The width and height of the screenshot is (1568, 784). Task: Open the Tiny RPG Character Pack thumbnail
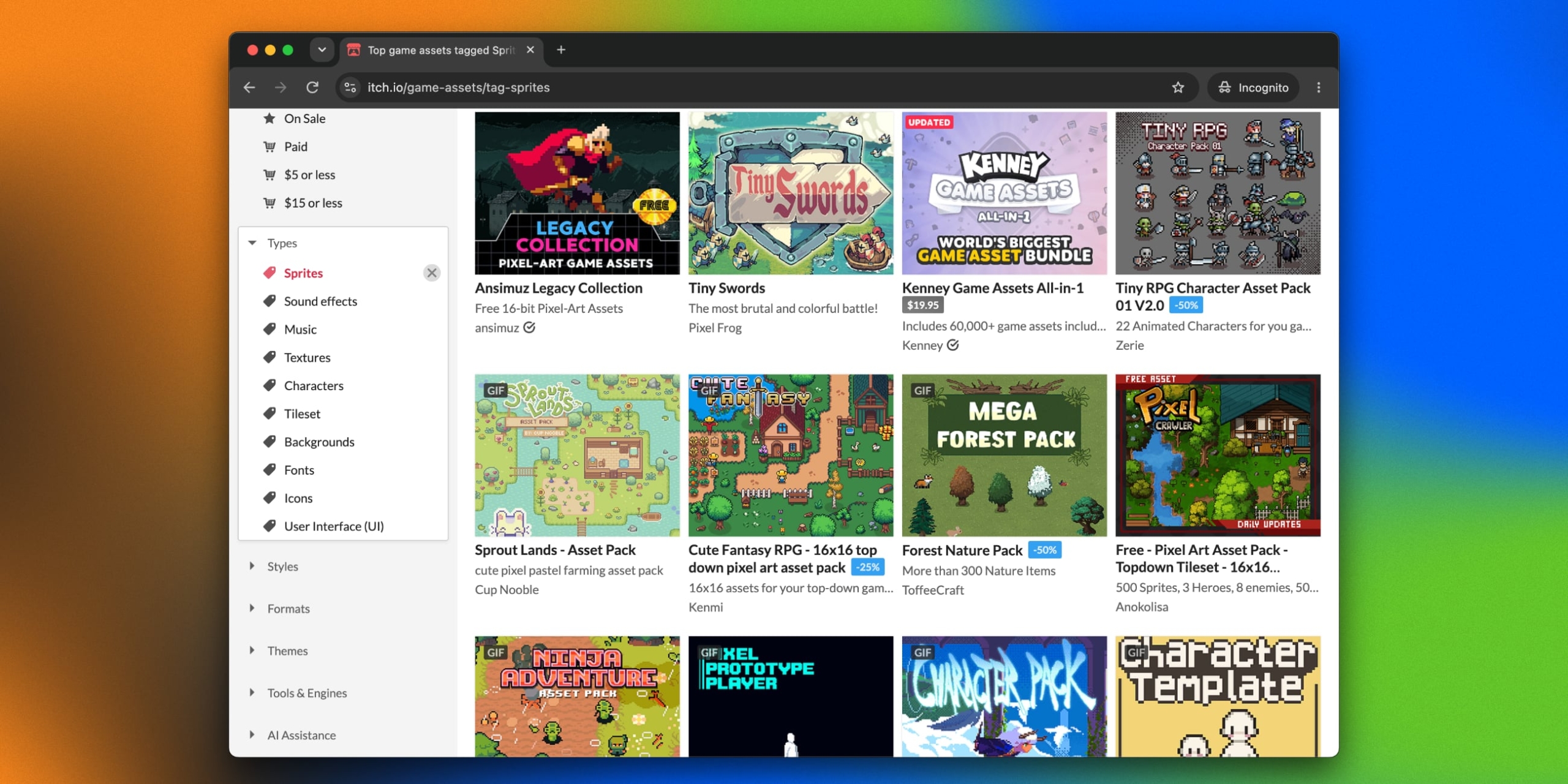tap(1218, 193)
